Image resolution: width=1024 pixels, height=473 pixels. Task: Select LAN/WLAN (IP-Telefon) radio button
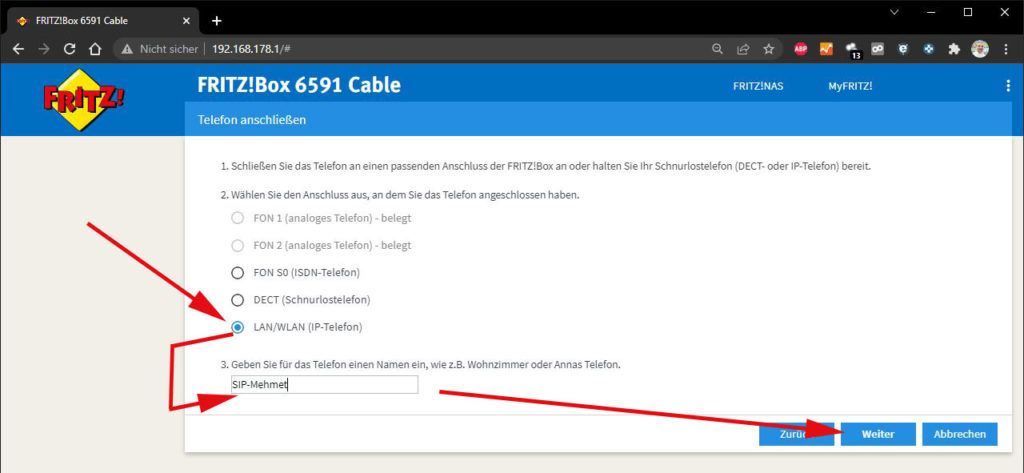[238, 327]
